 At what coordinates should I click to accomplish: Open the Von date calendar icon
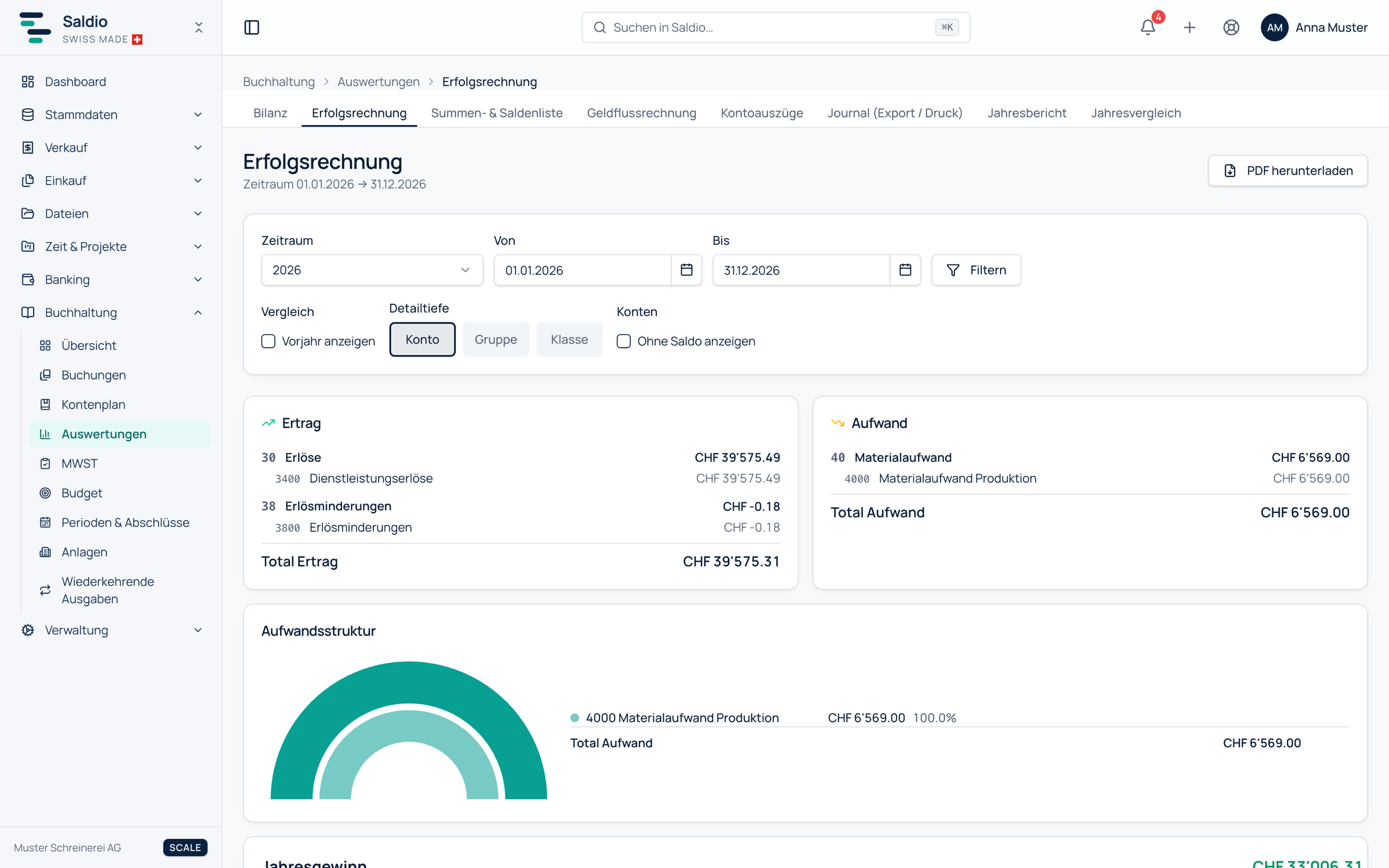(x=686, y=270)
